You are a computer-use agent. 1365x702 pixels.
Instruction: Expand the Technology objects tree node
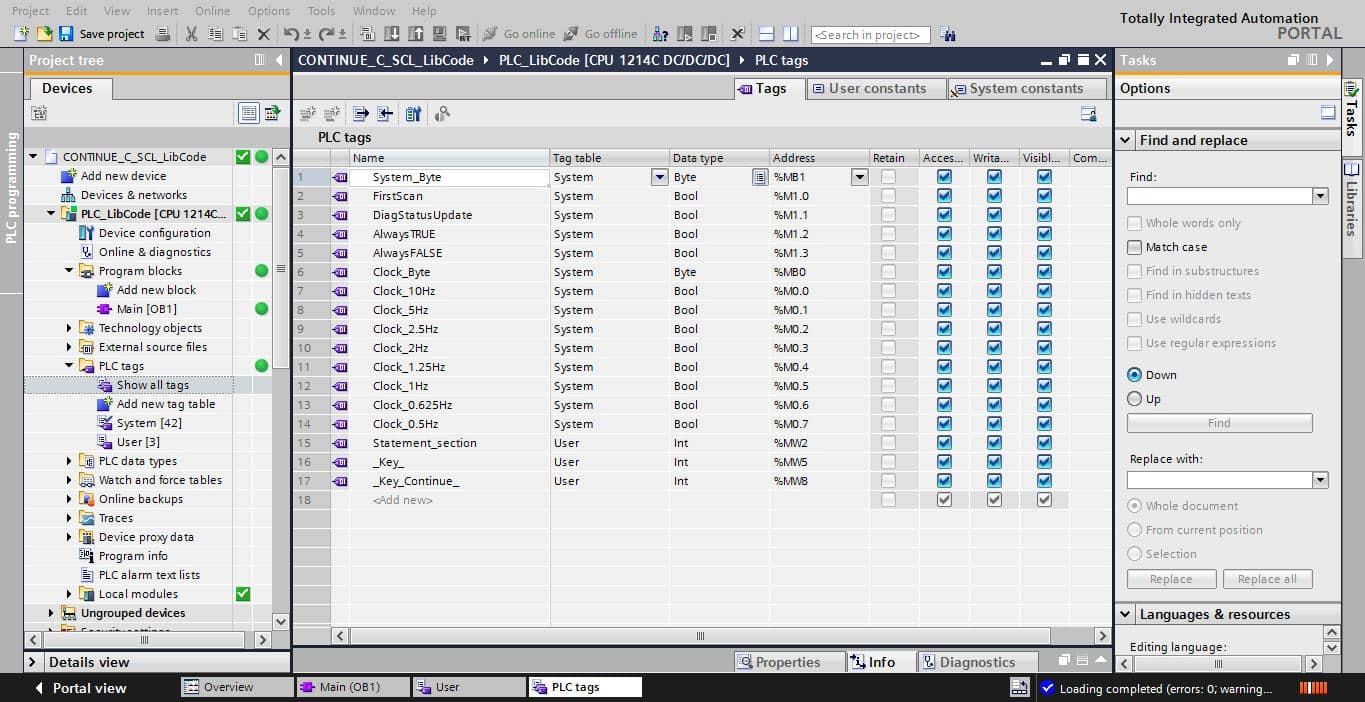(69, 328)
